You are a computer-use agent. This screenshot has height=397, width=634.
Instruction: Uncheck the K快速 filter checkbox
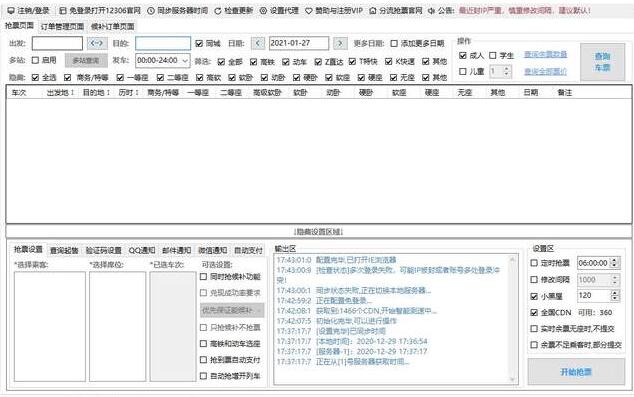coord(389,61)
